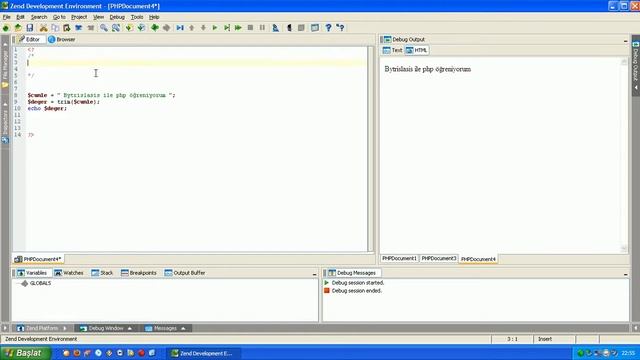Click the $cumle assignment code line
This screenshot has height=360, width=640.
point(102,95)
